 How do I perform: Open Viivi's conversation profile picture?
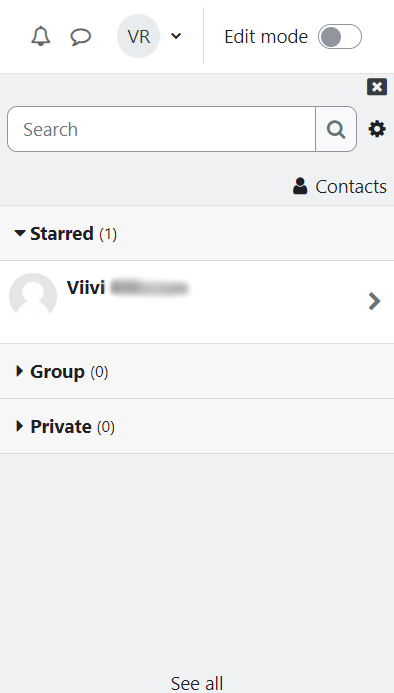33,296
